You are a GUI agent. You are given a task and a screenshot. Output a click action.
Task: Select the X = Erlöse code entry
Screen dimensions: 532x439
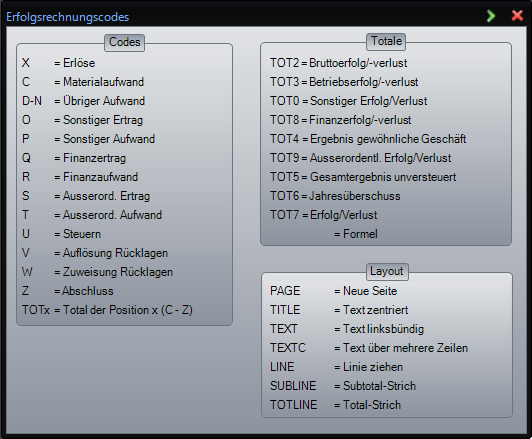(x=58, y=63)
